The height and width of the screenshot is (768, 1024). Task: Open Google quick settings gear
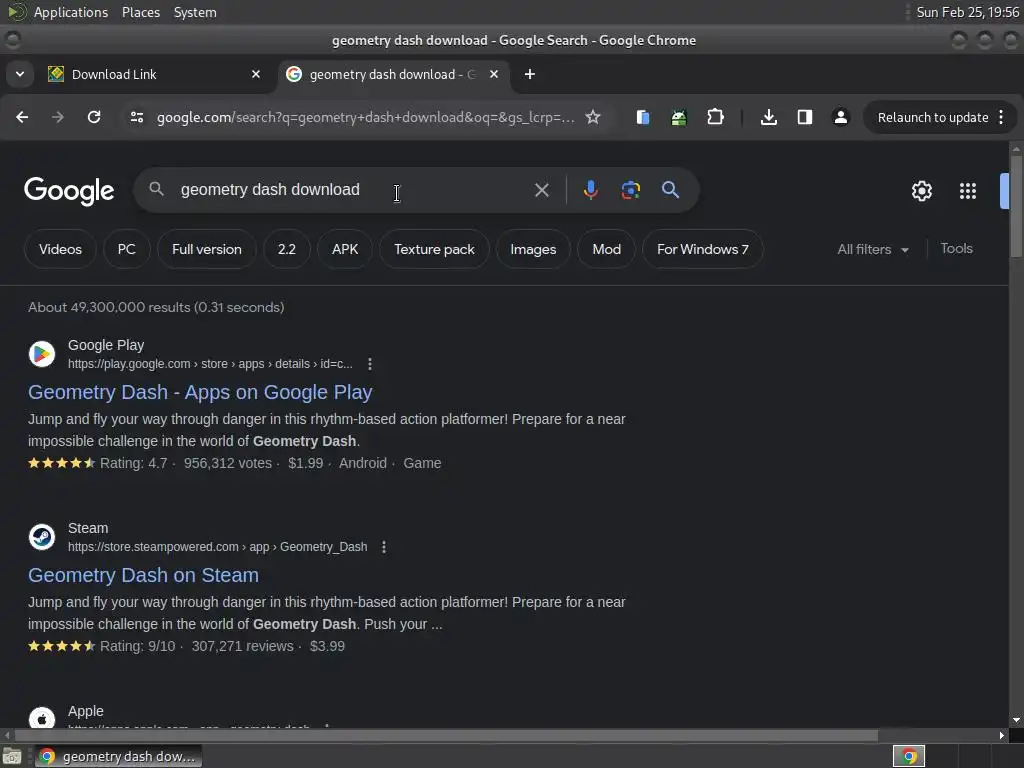tap(921, 191)
